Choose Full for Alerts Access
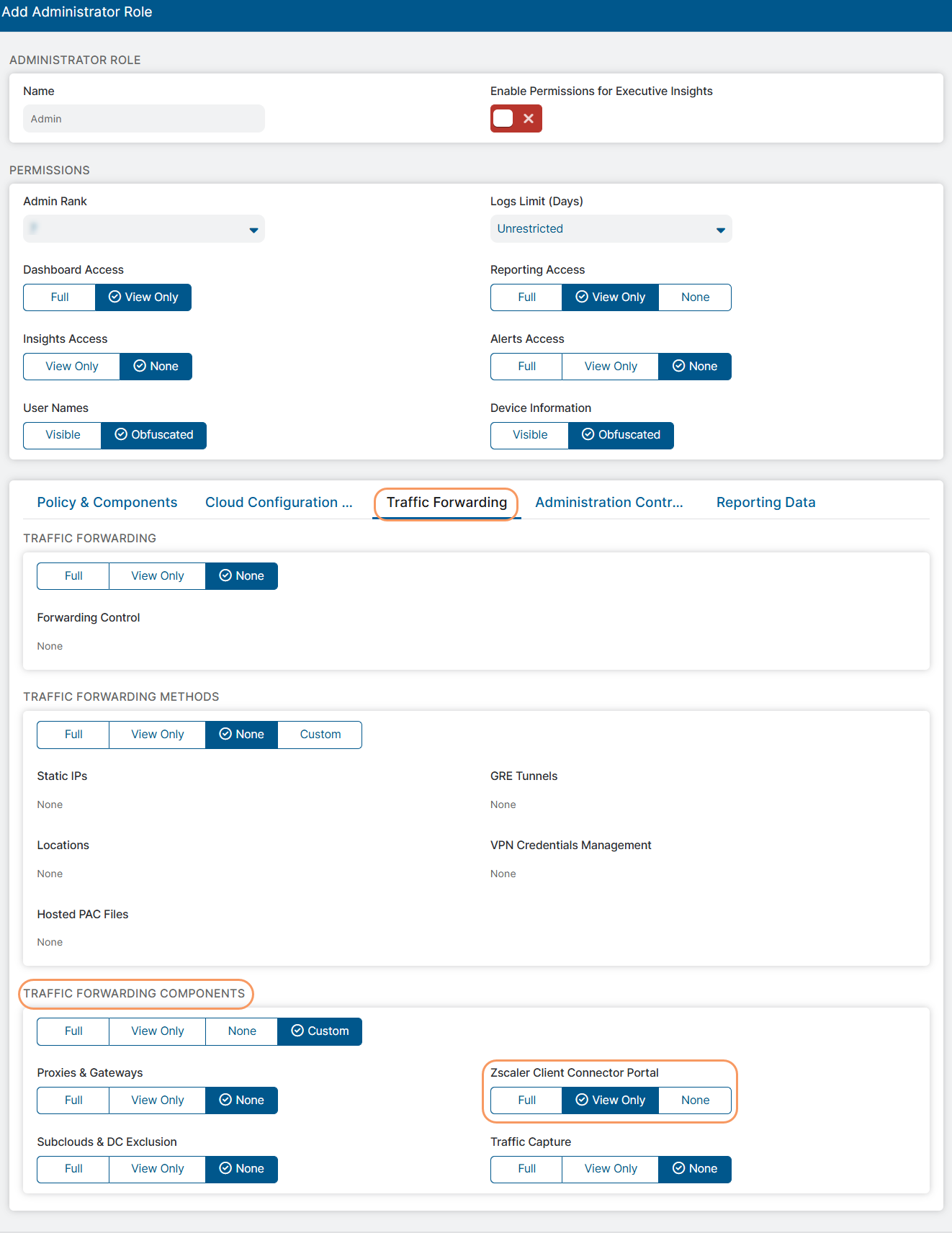 526,367
